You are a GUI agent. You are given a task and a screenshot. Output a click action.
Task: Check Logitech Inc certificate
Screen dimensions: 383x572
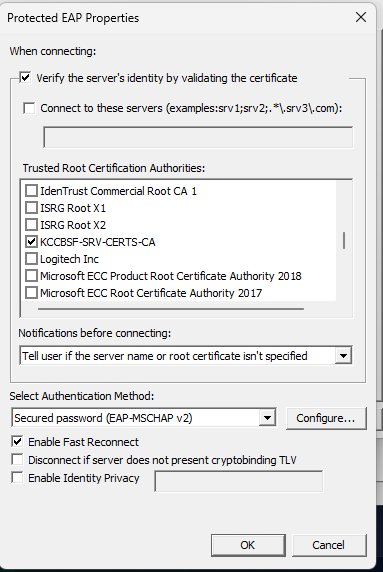[x=31, y=259]
